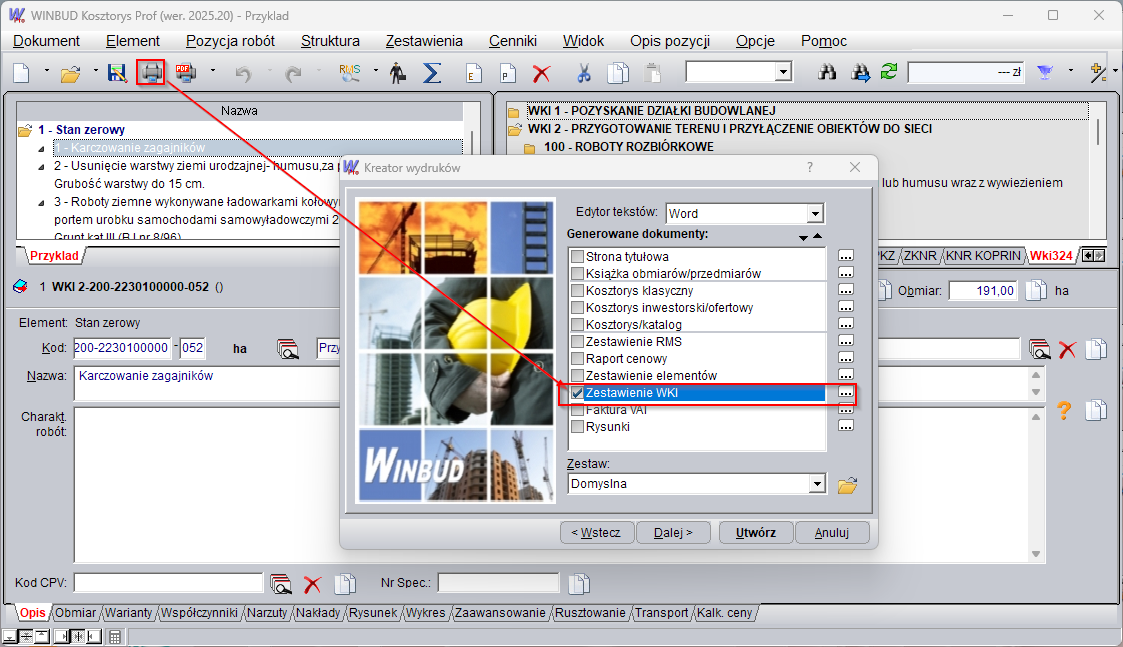Viewport: 1123px width, 647px height.
Task: Go to next step with Dalej
Action: (673, 533)
